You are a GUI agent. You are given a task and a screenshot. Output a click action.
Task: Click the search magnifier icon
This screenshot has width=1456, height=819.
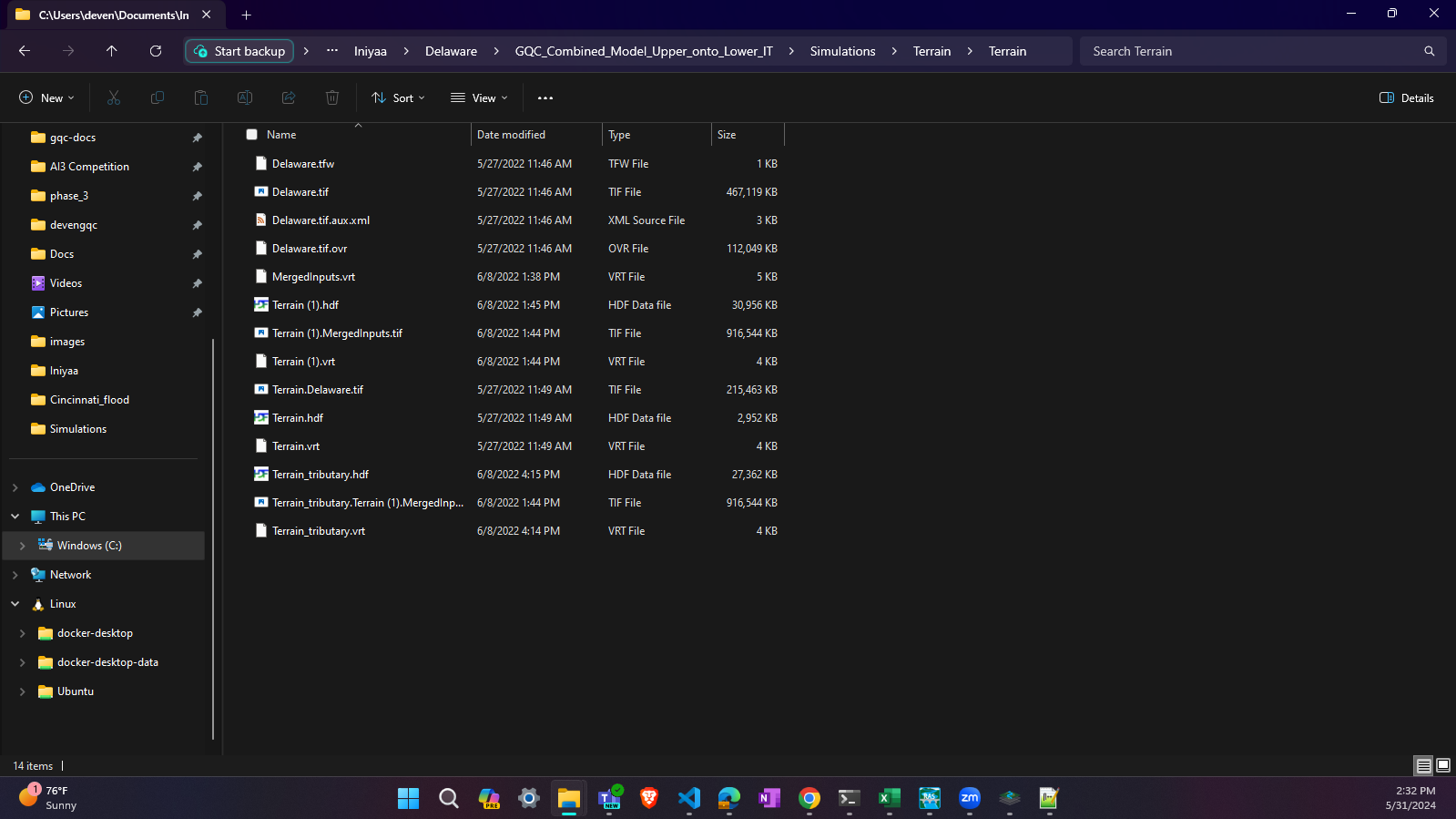point(1430,51)
